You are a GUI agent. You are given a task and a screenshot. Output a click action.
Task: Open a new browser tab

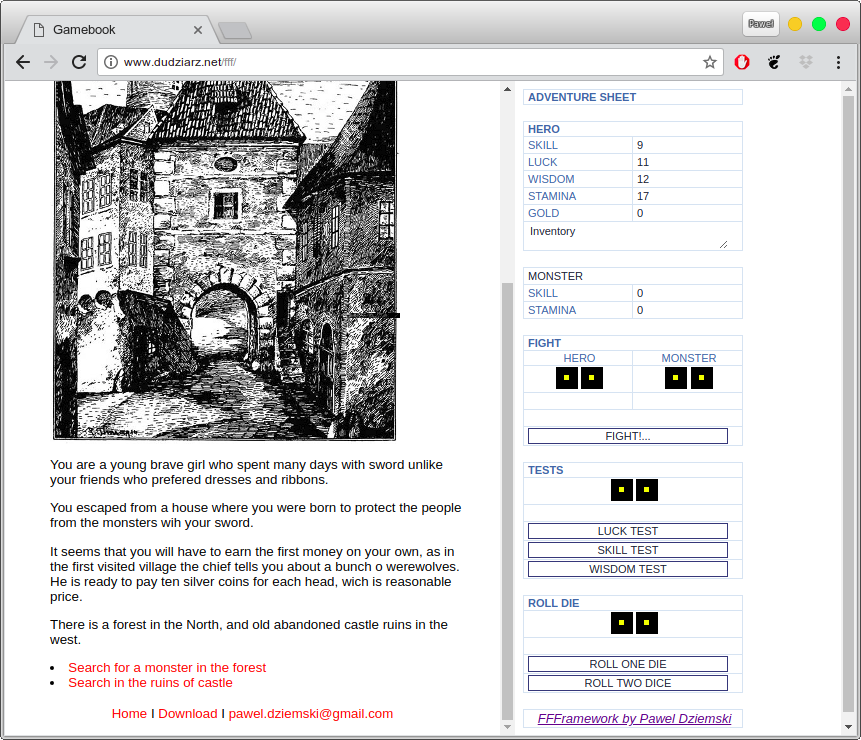[235, 29]
